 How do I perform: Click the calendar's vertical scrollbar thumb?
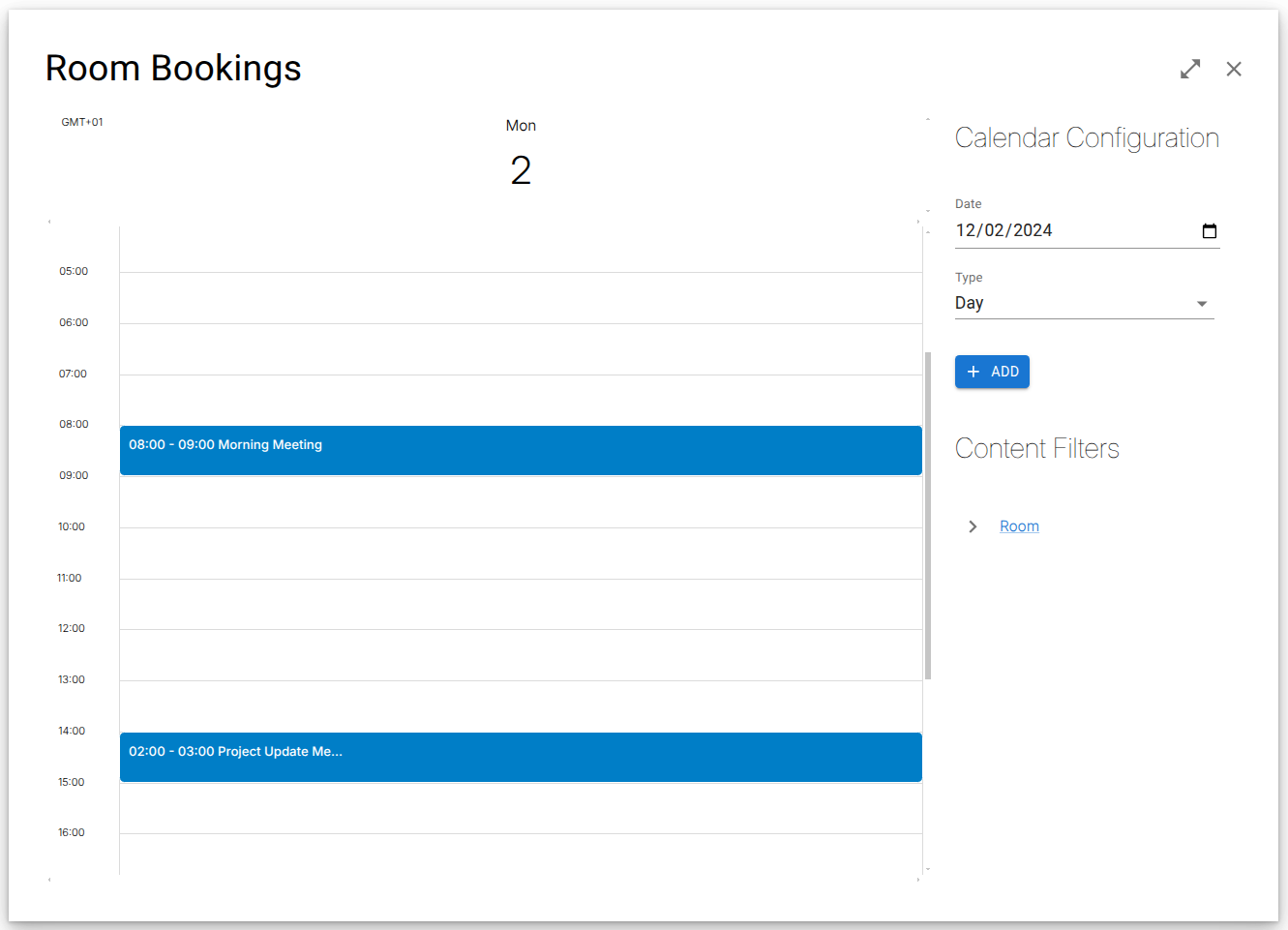tap(928, 515)
